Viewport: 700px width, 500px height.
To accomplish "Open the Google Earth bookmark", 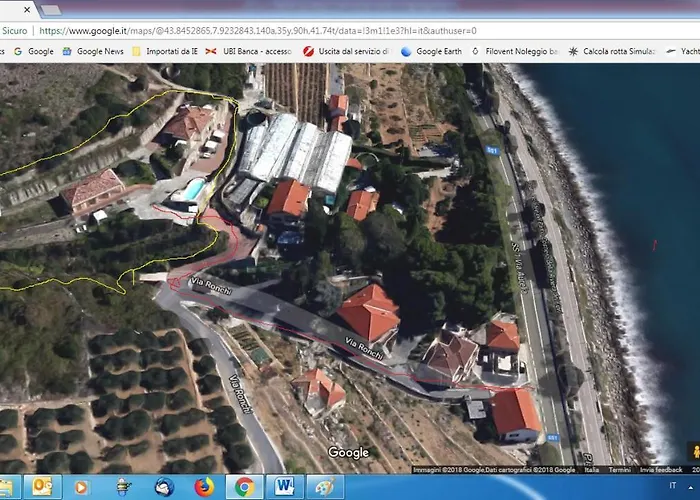I will [x=431, y=51].
